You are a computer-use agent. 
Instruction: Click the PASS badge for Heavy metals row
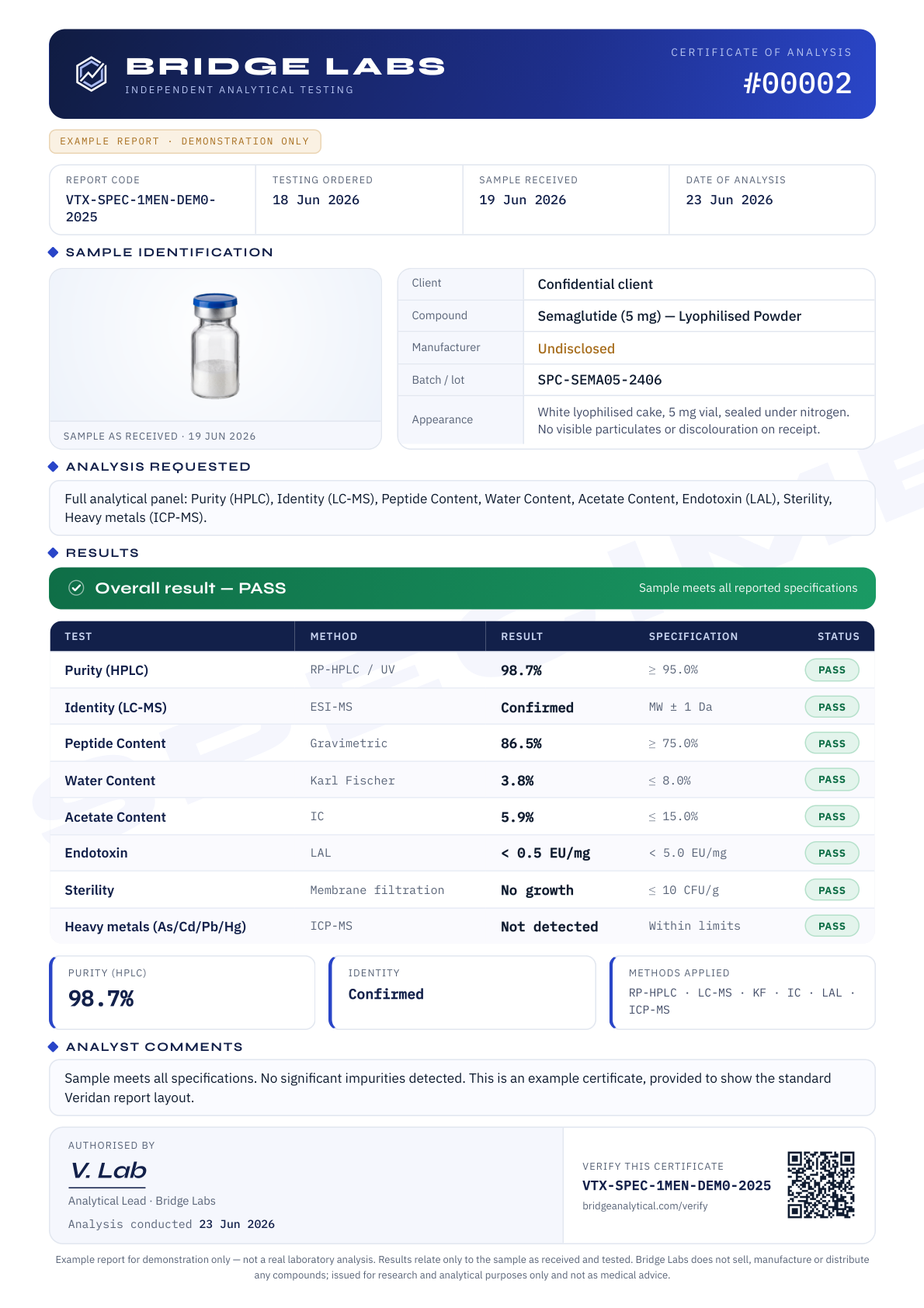click(832, 926)
